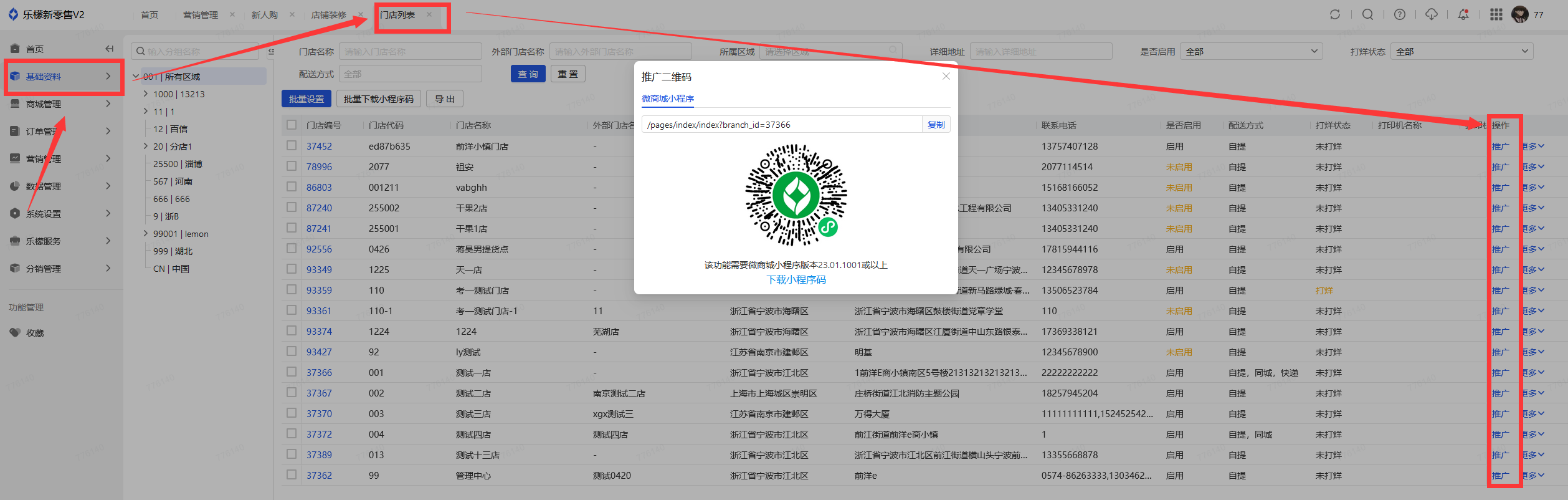Open the 配送方式 dropdown

point(410,74)
